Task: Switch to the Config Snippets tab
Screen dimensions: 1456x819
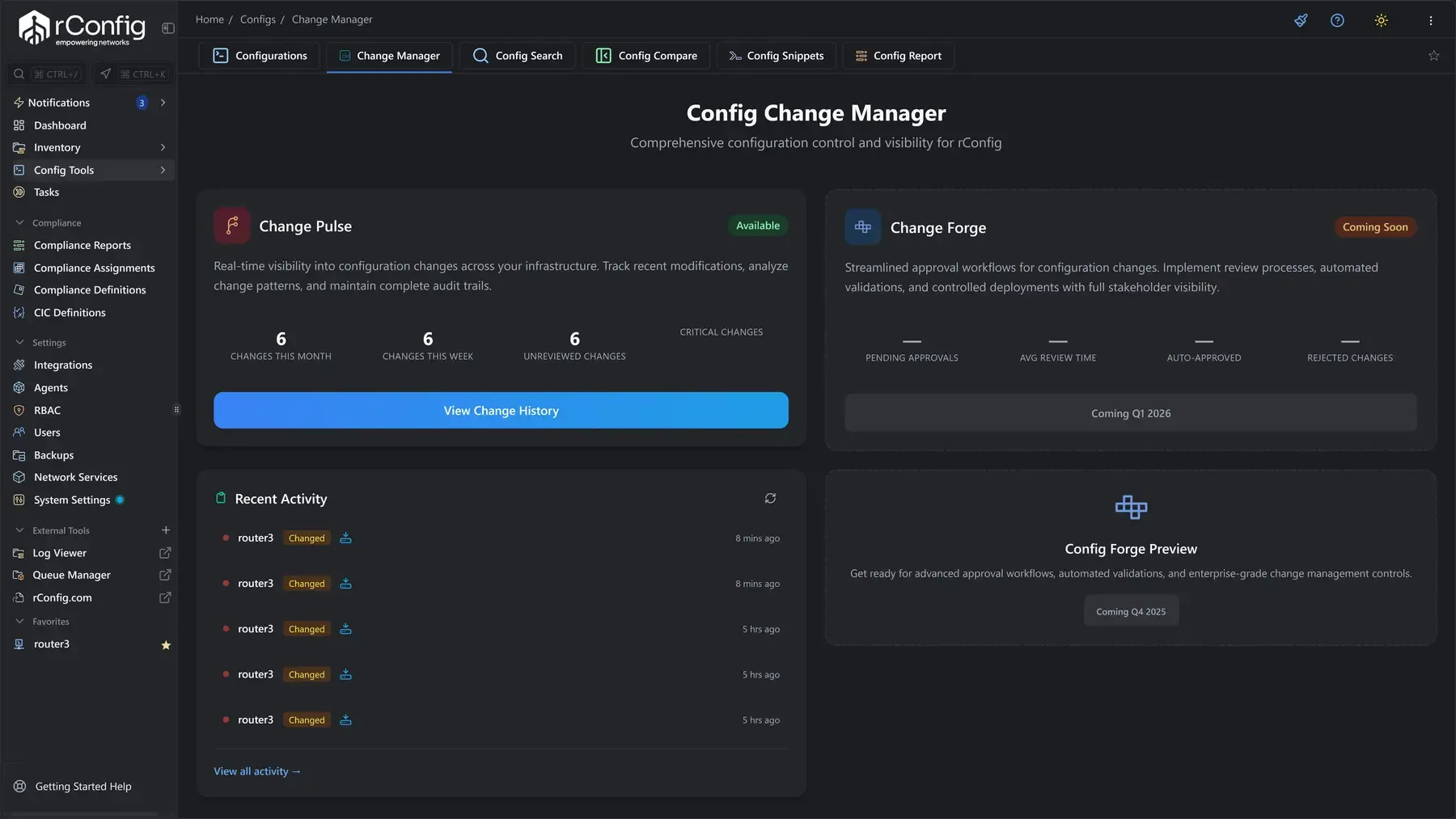Action: (x=776, y=56)
